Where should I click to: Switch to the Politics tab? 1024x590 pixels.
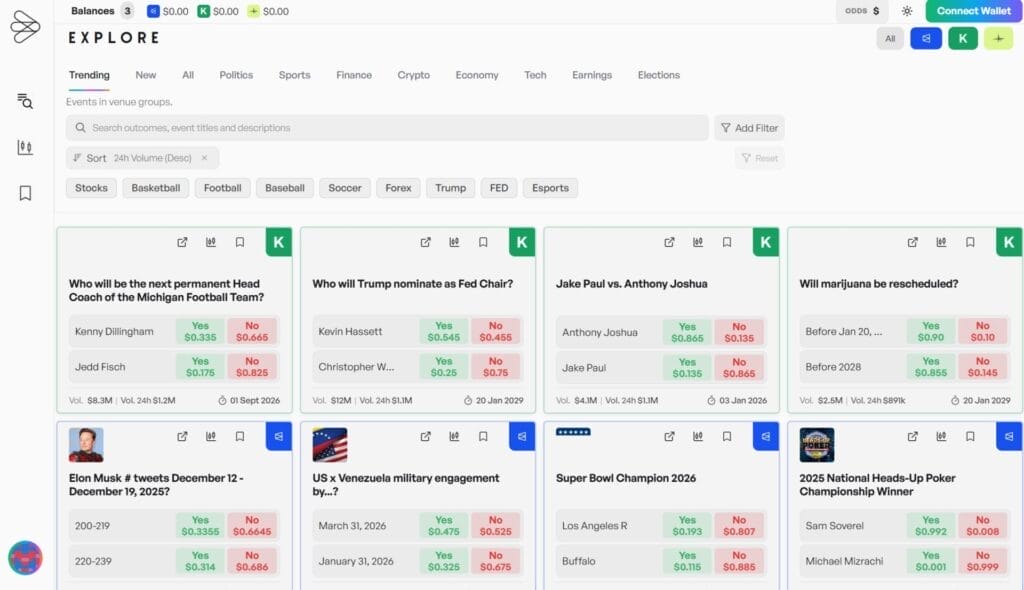pyautogui.click(x=236, y=75)
